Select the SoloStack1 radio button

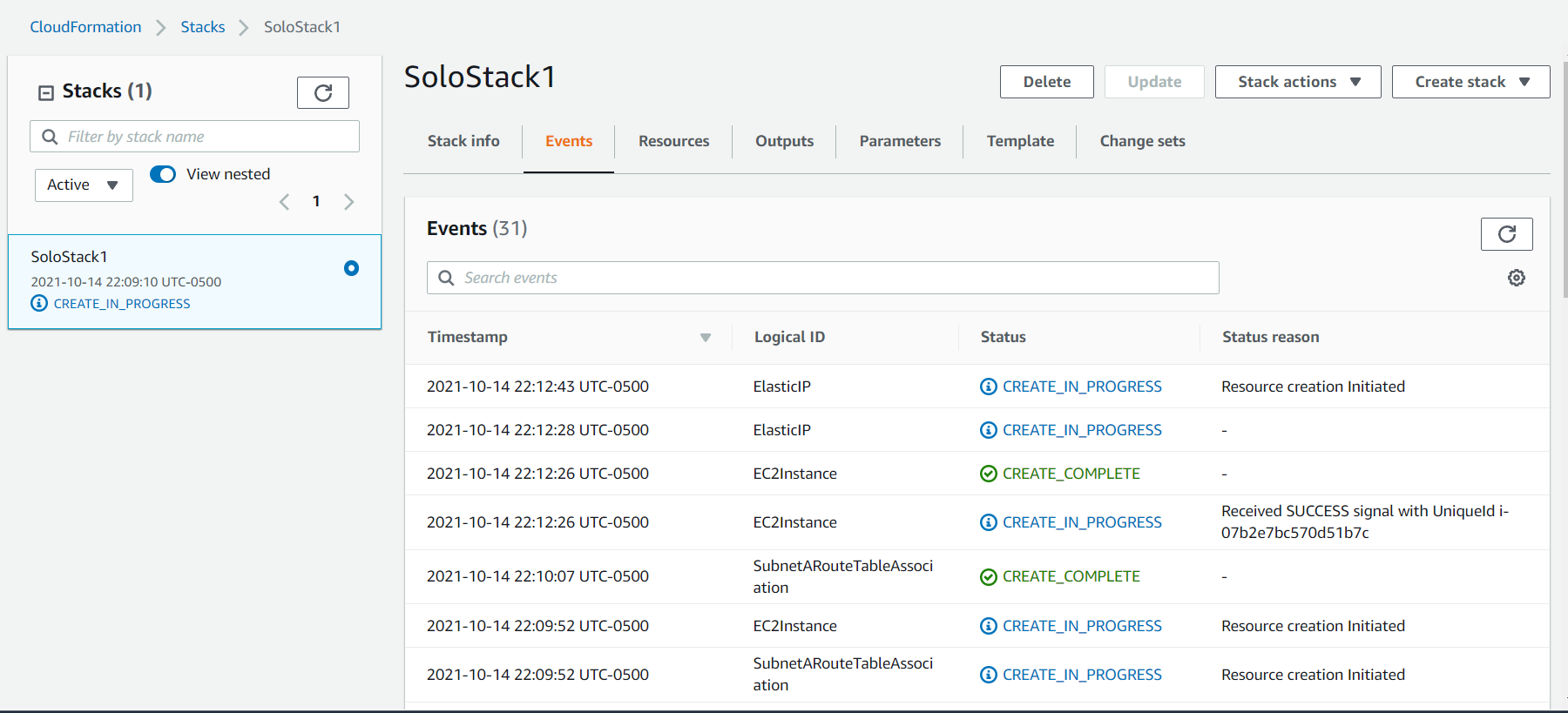[x=351, y=268]
